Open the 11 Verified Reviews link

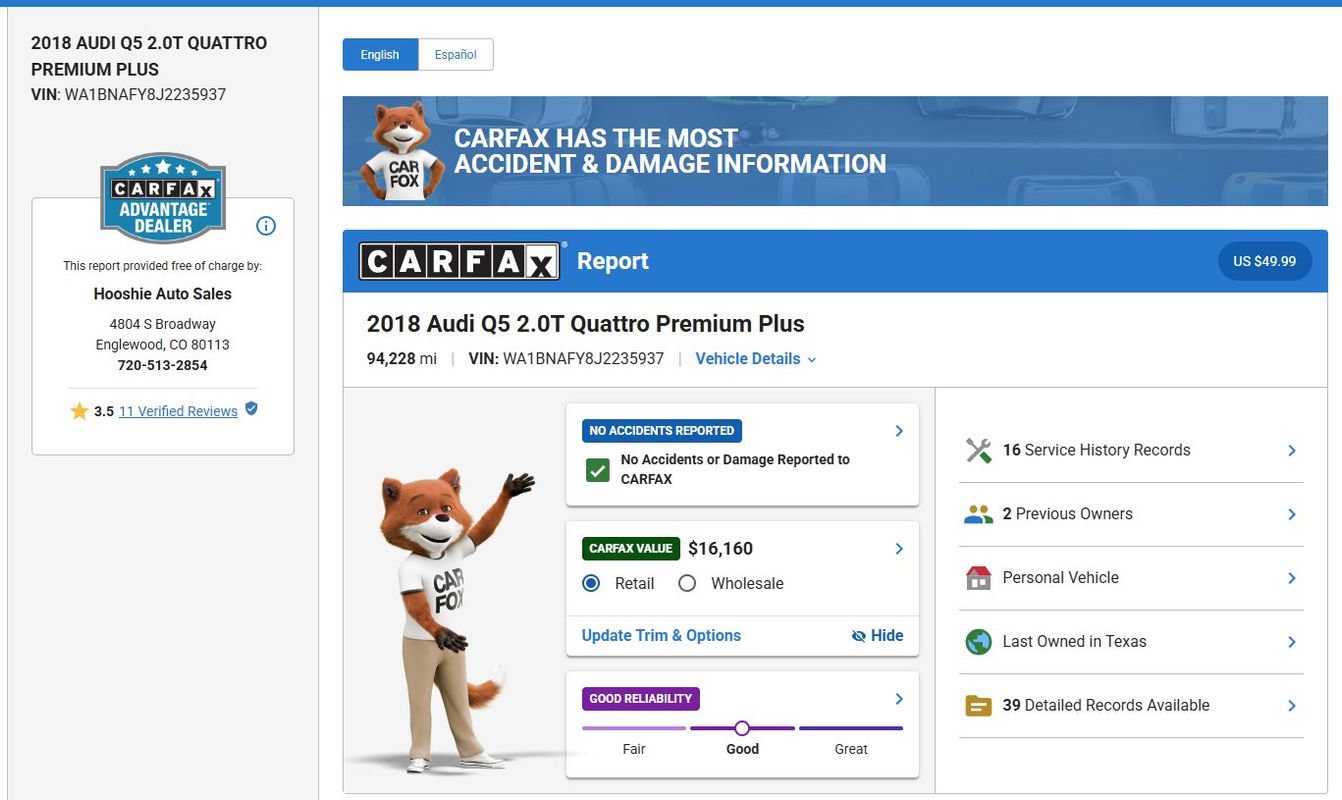click(178, 411)
